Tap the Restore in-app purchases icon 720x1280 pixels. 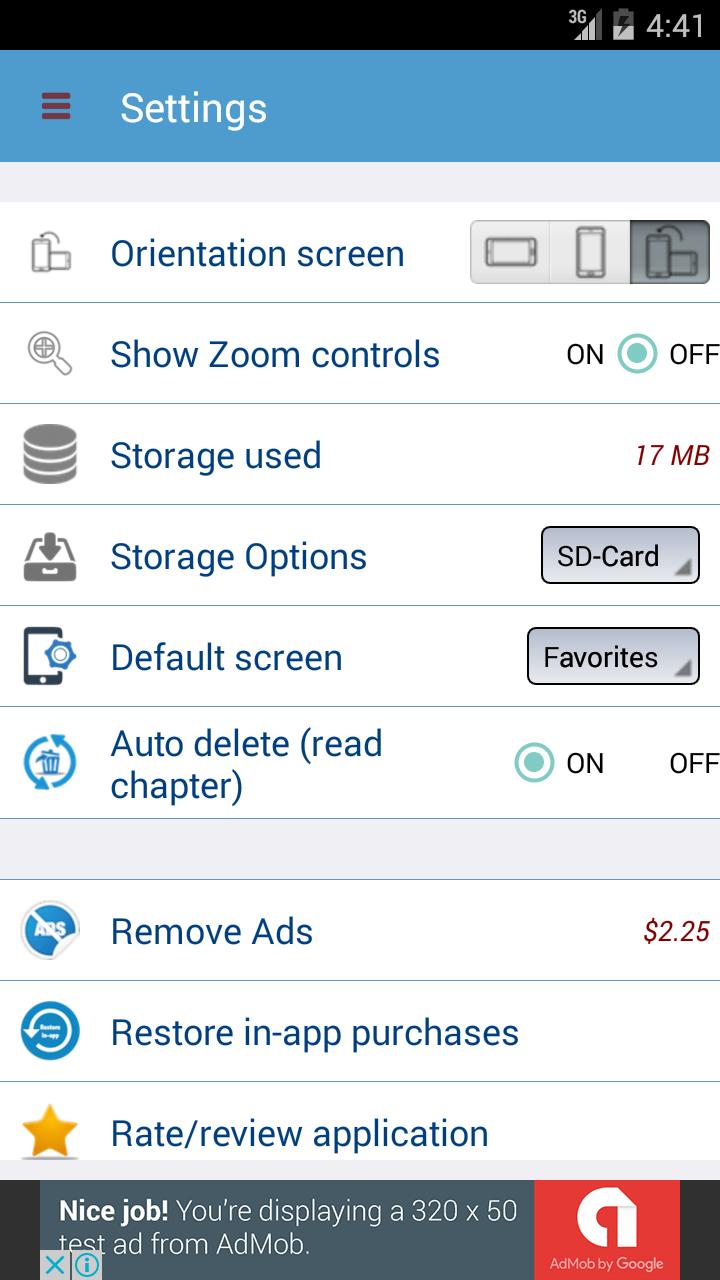pyautogui.click(x=50, y=1031)
